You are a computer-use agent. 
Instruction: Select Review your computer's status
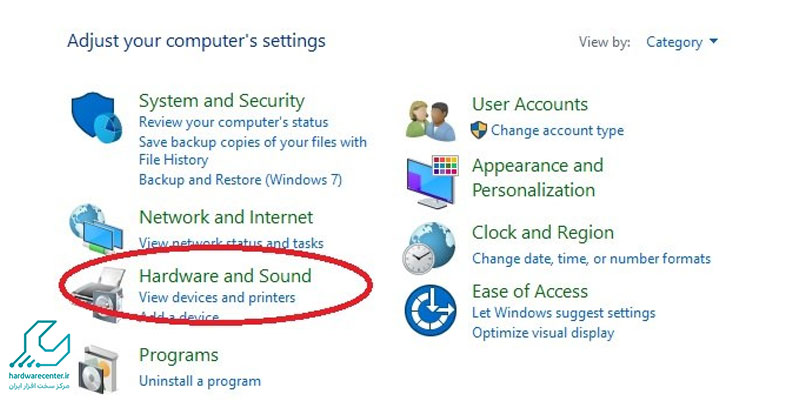233,122
